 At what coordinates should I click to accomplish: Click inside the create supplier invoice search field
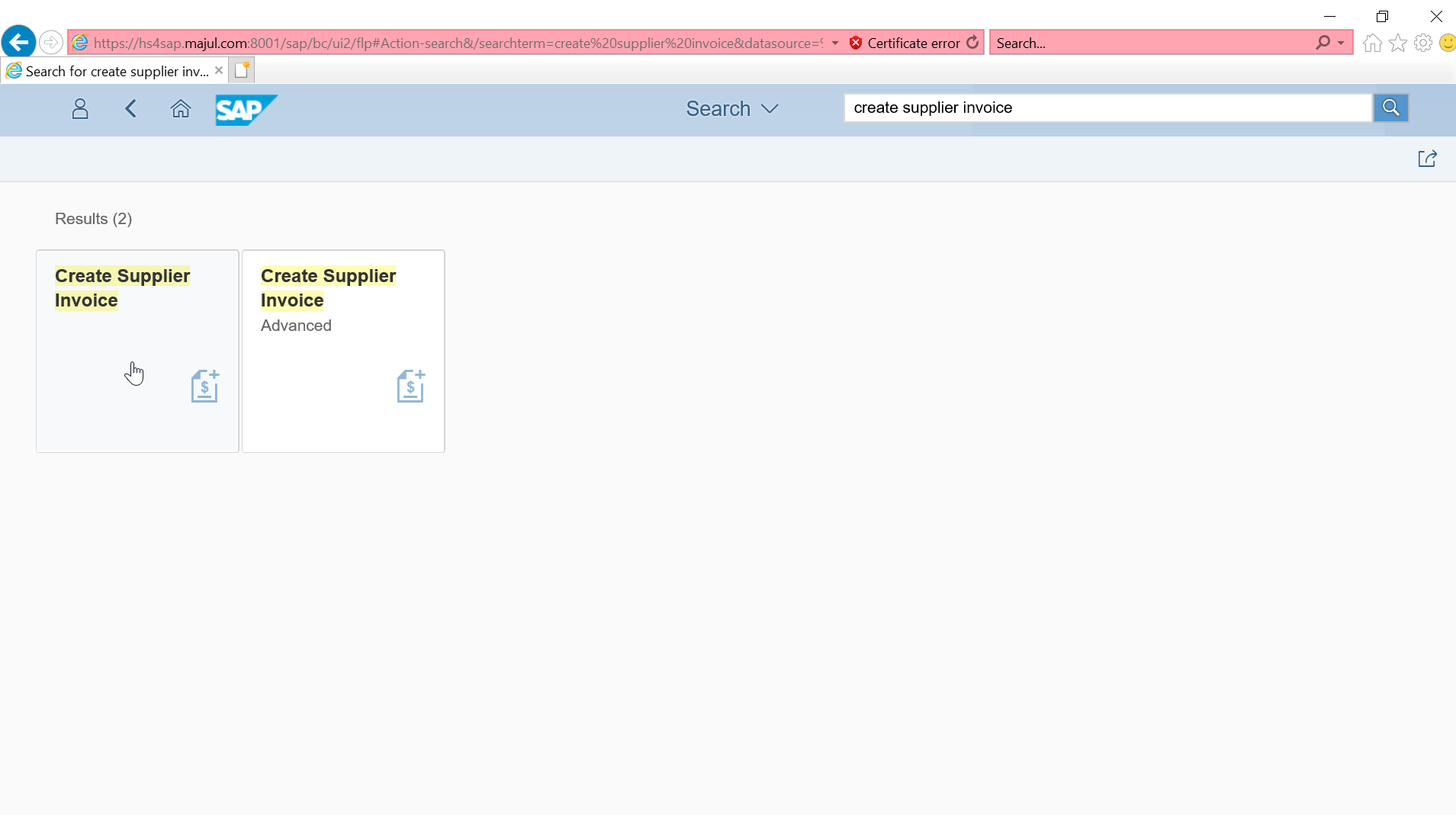[x=1106, y=107]
